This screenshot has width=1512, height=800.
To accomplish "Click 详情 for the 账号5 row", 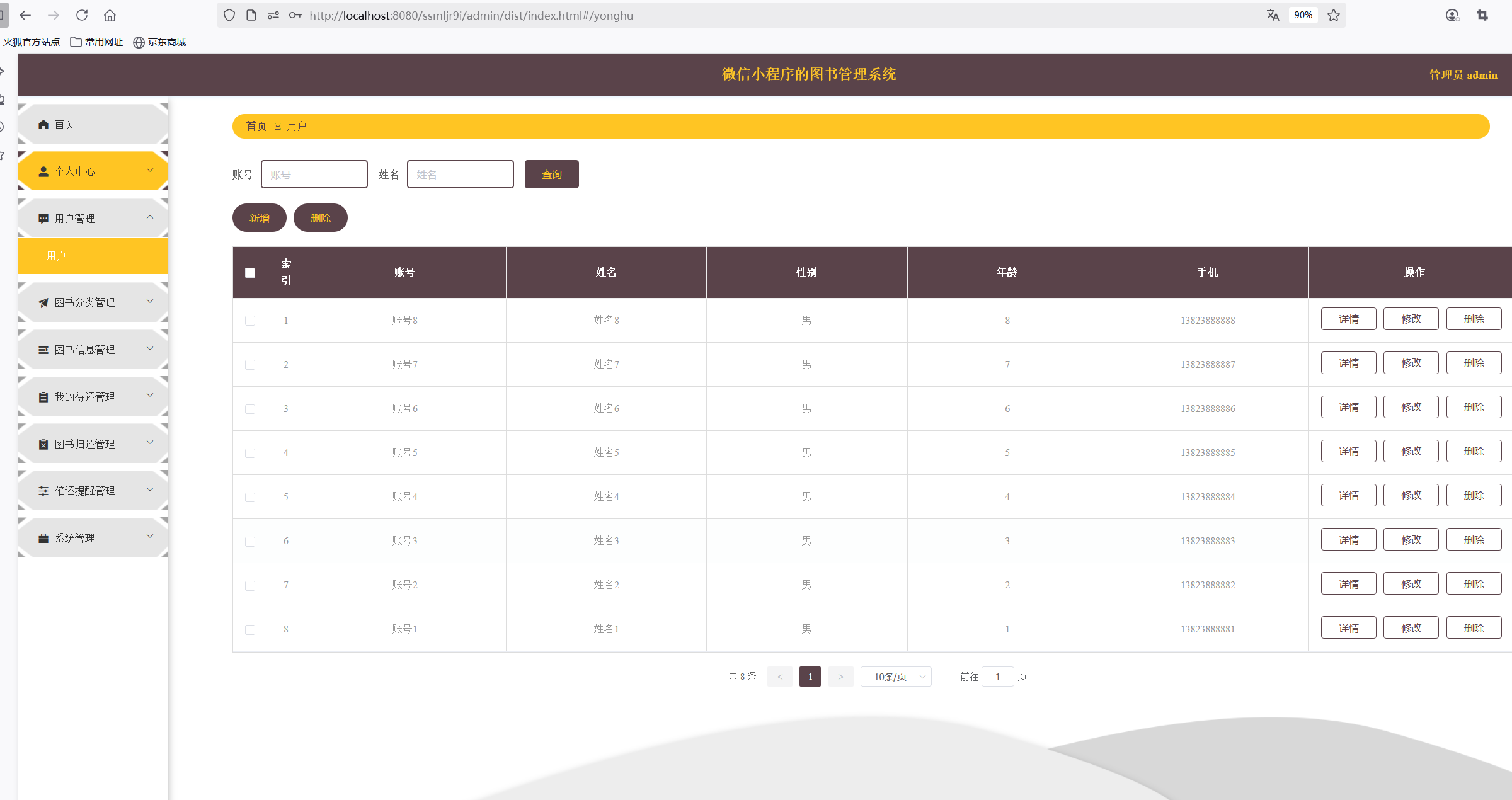I will coord(1348,451).
